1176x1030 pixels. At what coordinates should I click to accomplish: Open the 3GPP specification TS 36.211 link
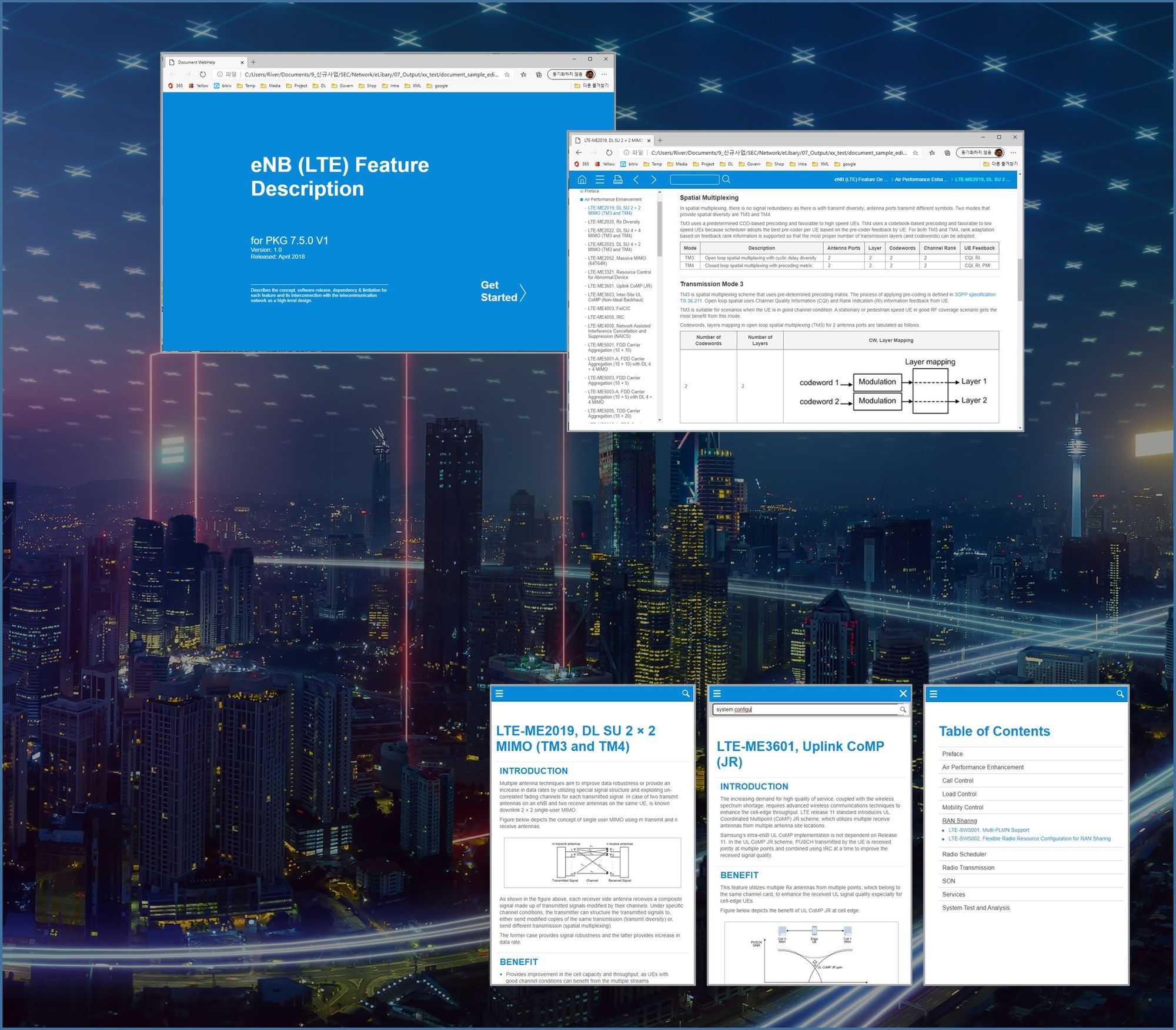[974, 295]
